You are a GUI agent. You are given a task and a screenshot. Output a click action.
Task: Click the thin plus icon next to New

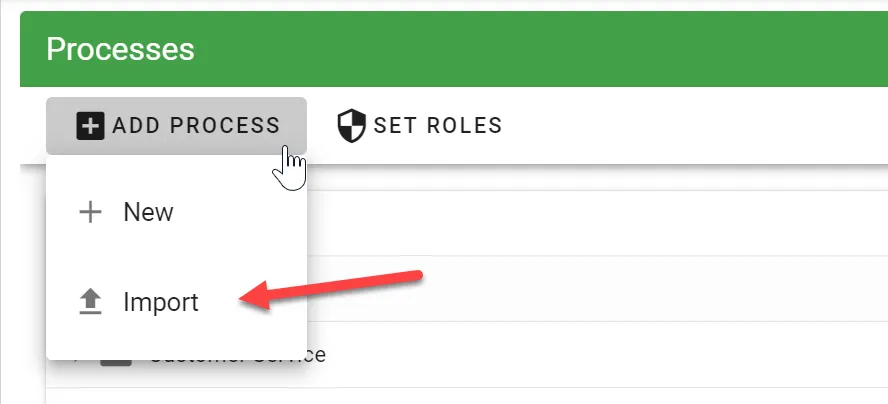click(90, 212)
